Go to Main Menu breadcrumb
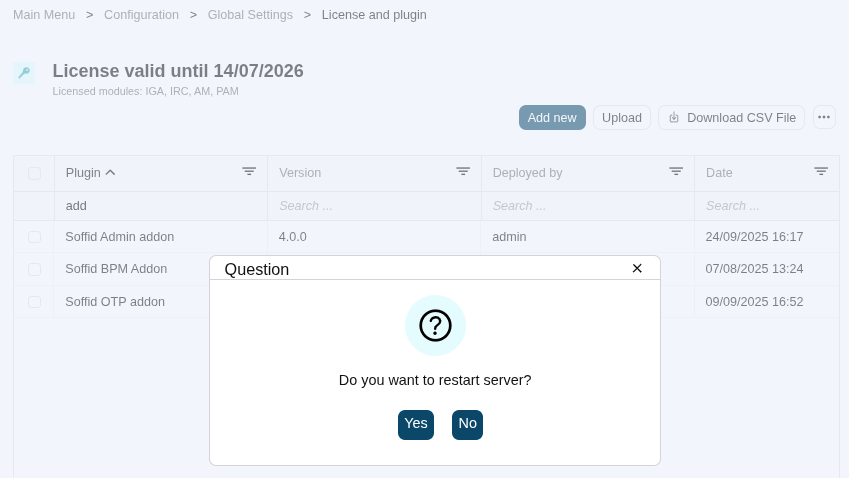The height and width of the screenshot is (478, 849). coord(44,15)
